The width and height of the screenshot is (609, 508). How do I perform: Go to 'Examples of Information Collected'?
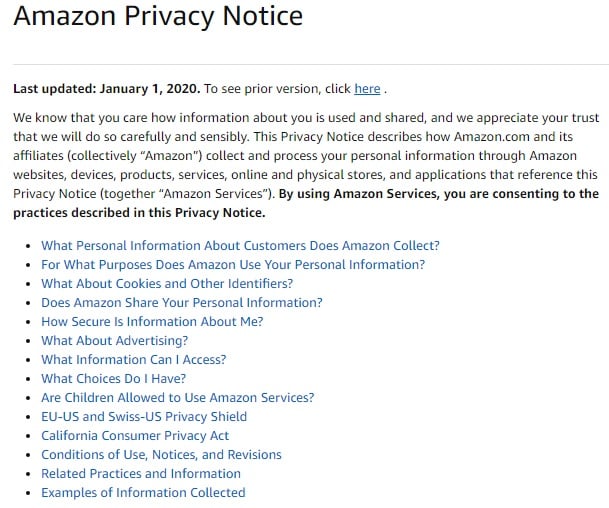(143, 493)
